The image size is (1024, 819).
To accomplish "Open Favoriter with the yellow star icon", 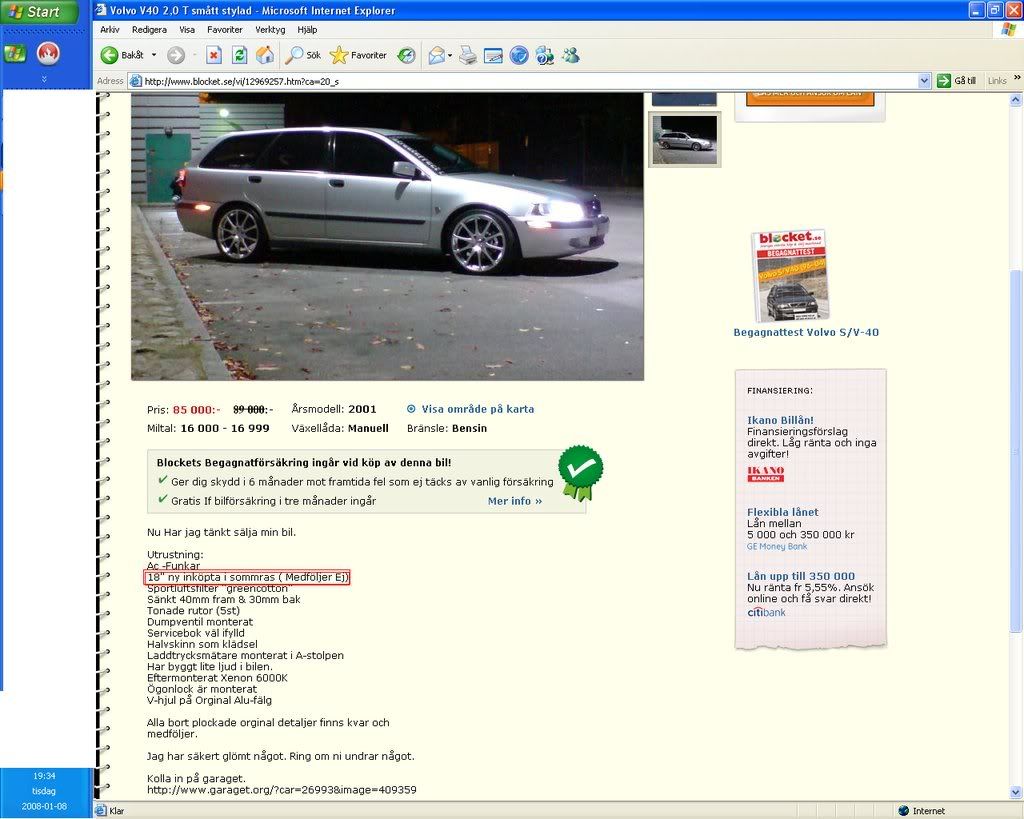I will pos(340,55).
